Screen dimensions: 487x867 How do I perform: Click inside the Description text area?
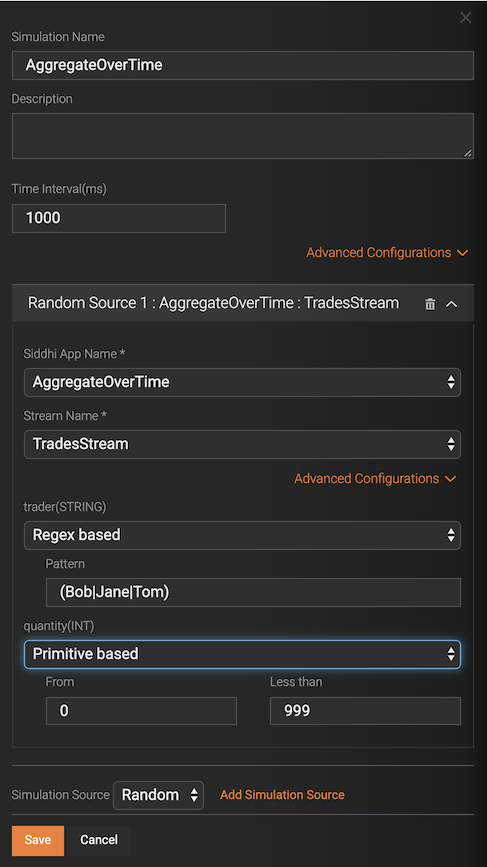243,136
